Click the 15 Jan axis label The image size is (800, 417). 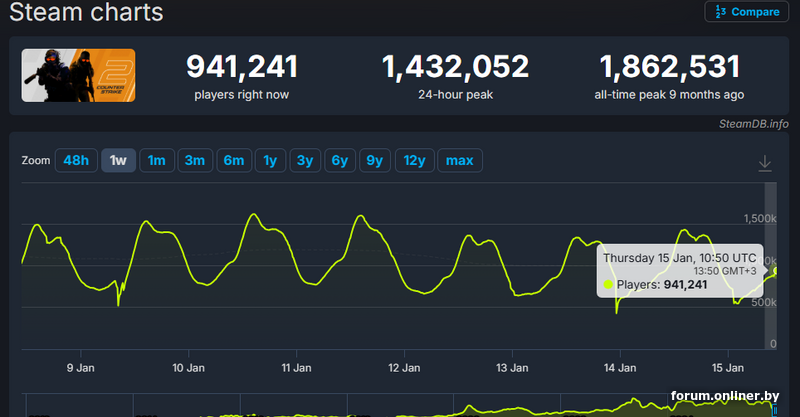coord(728,367)
